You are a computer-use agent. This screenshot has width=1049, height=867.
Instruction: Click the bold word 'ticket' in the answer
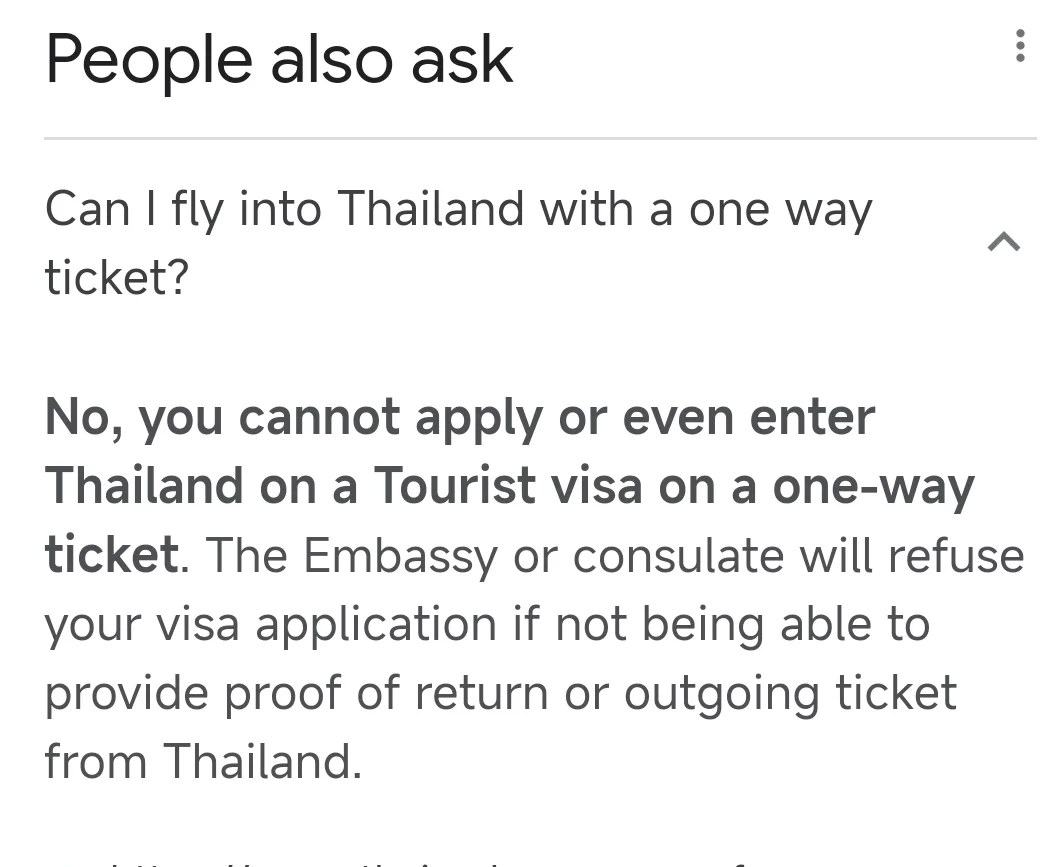coord(111,555)
